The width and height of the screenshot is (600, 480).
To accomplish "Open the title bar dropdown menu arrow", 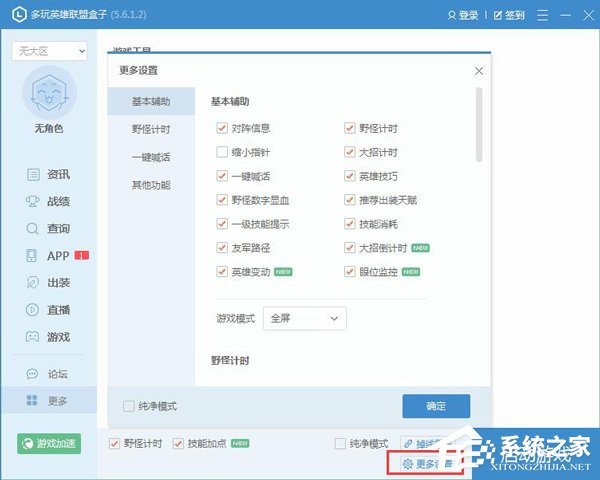I will point(541,15).
